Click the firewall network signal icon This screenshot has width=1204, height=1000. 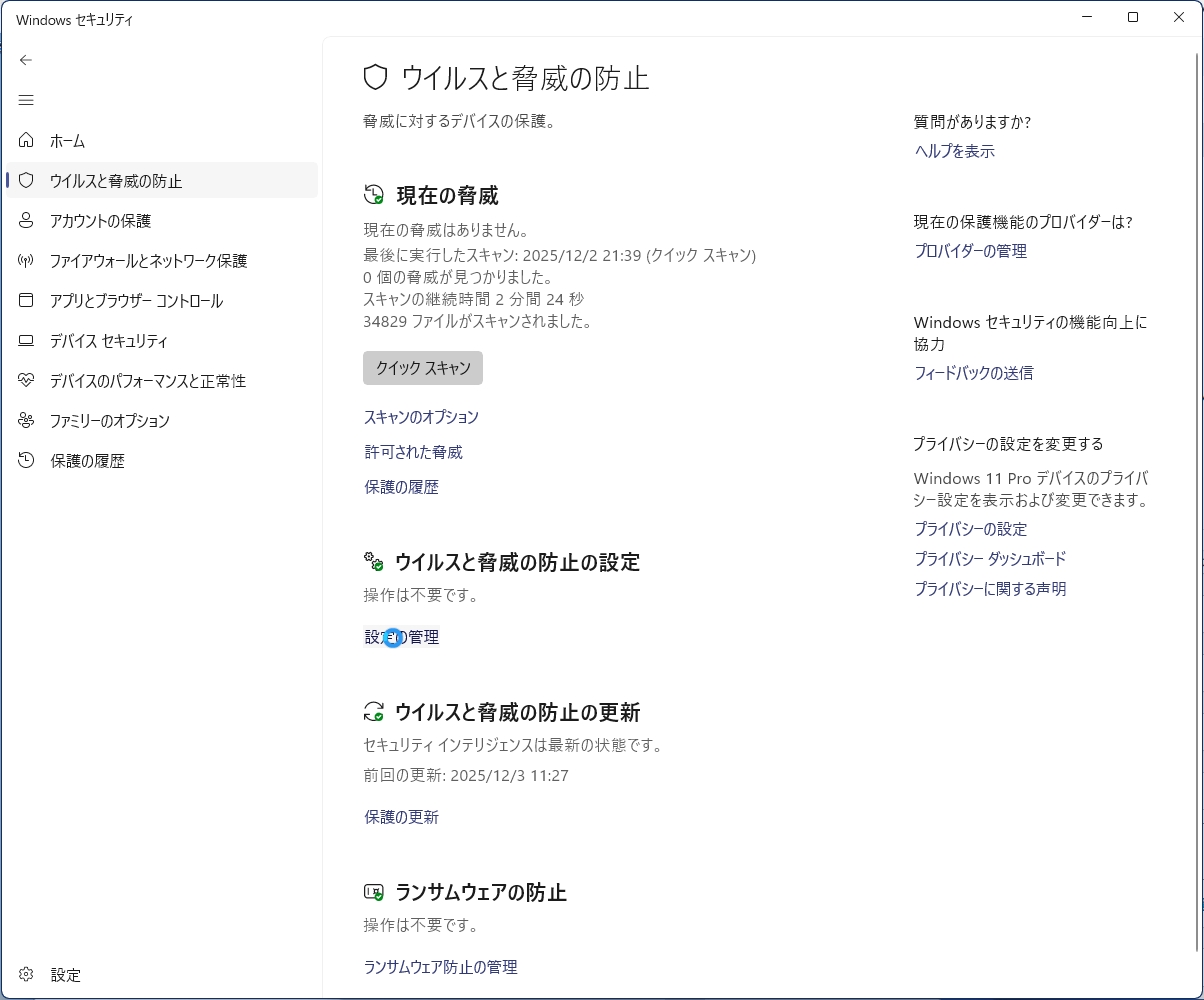(27, 261)
